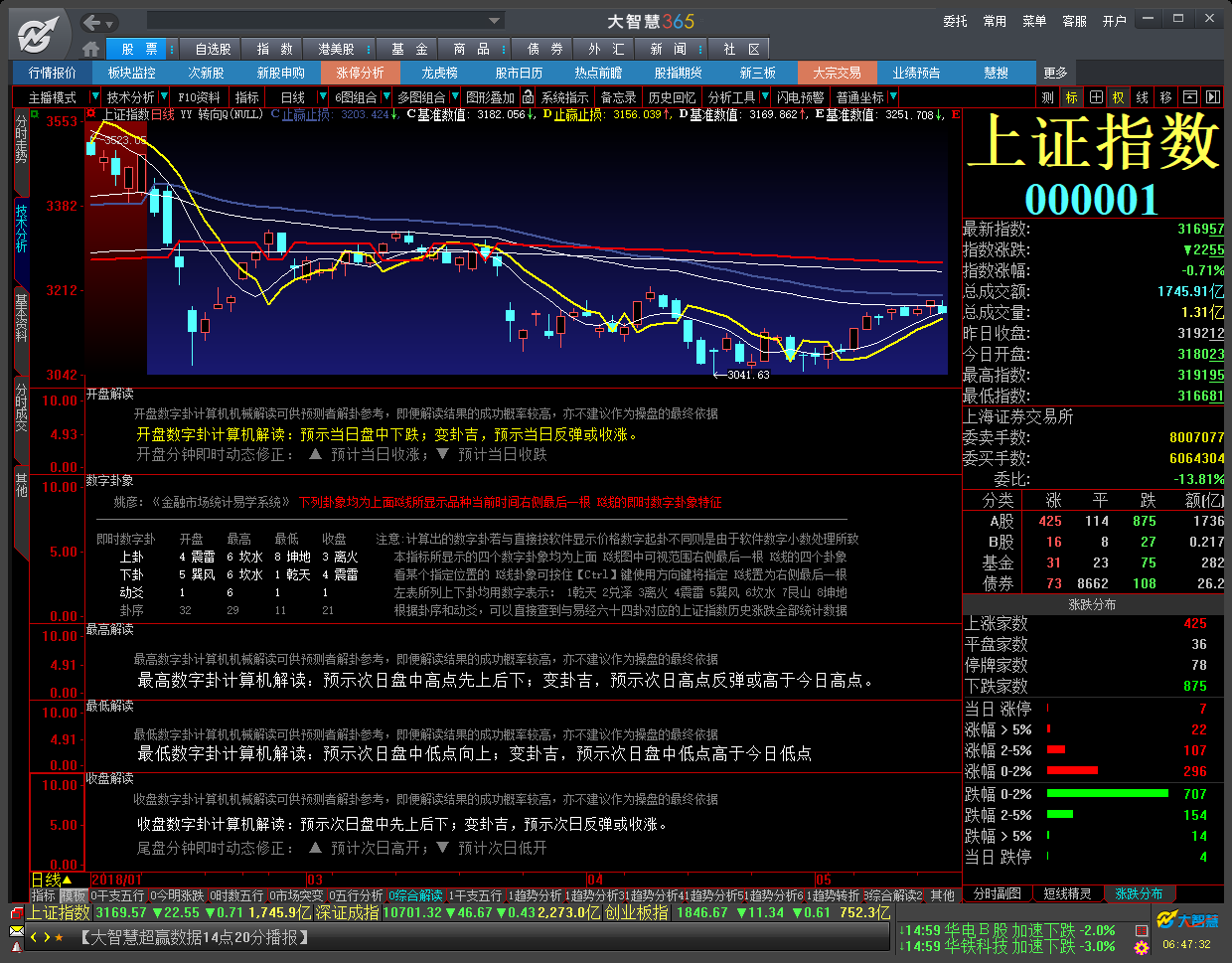Screen dimensions: 1232x963
Task: Toggle the 图形叠加 lock icon
Action: 528,96
